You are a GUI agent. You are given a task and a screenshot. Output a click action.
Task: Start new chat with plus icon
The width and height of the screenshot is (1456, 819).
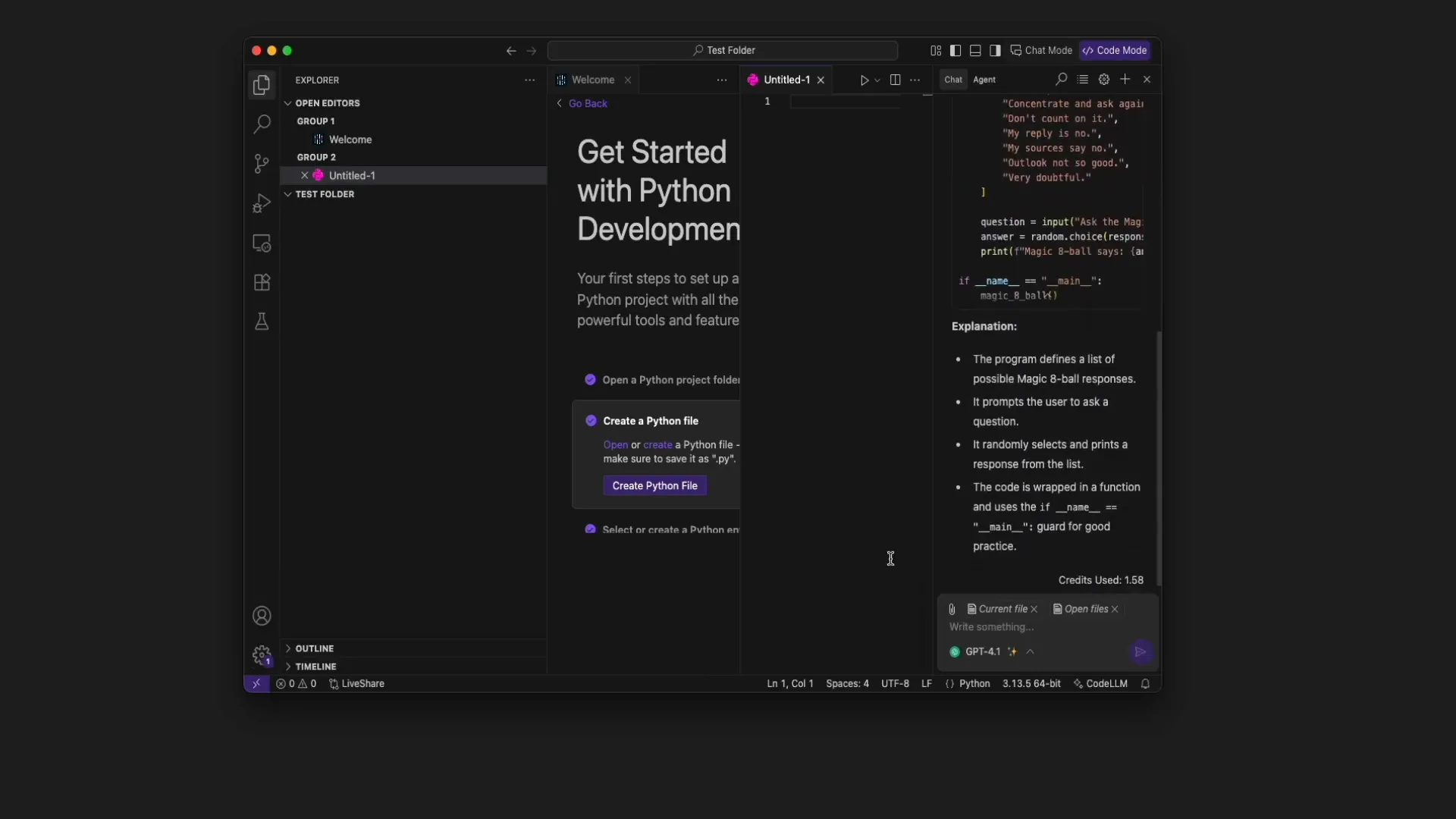tap(1125, 80)
